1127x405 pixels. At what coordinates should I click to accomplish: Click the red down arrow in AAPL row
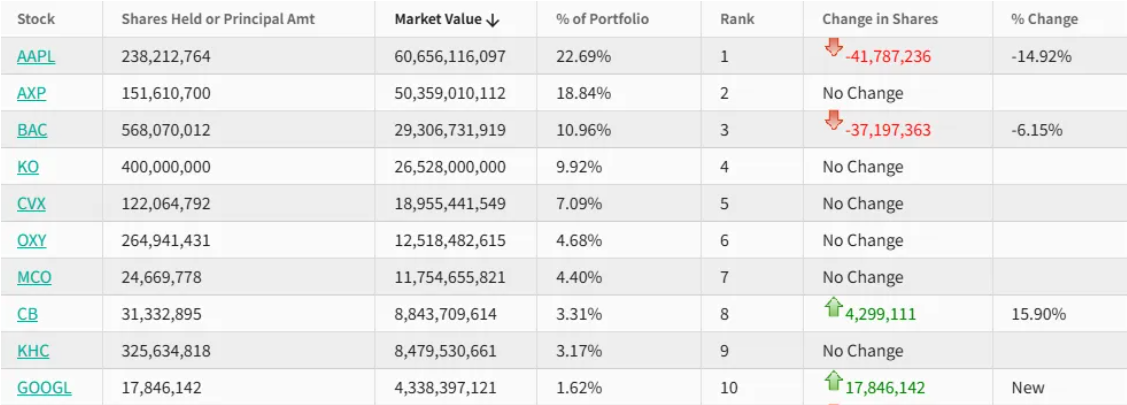[x=833, y=49]
